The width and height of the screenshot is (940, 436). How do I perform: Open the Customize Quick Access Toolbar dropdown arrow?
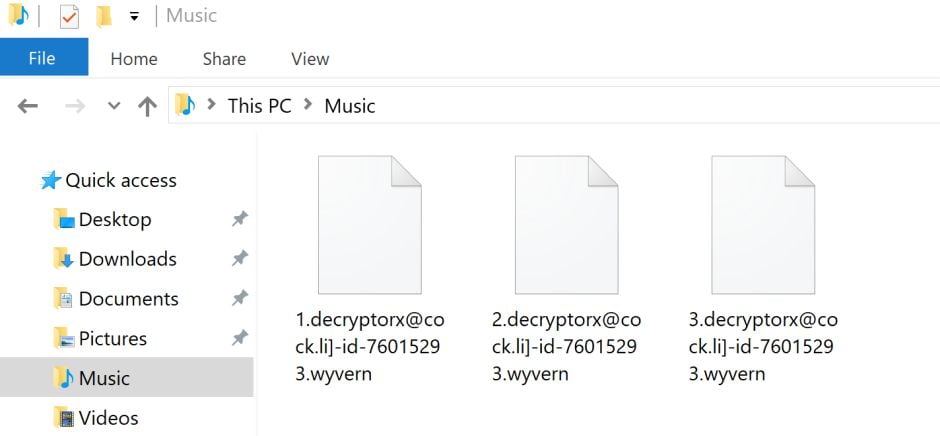click(x=134, y=17)
